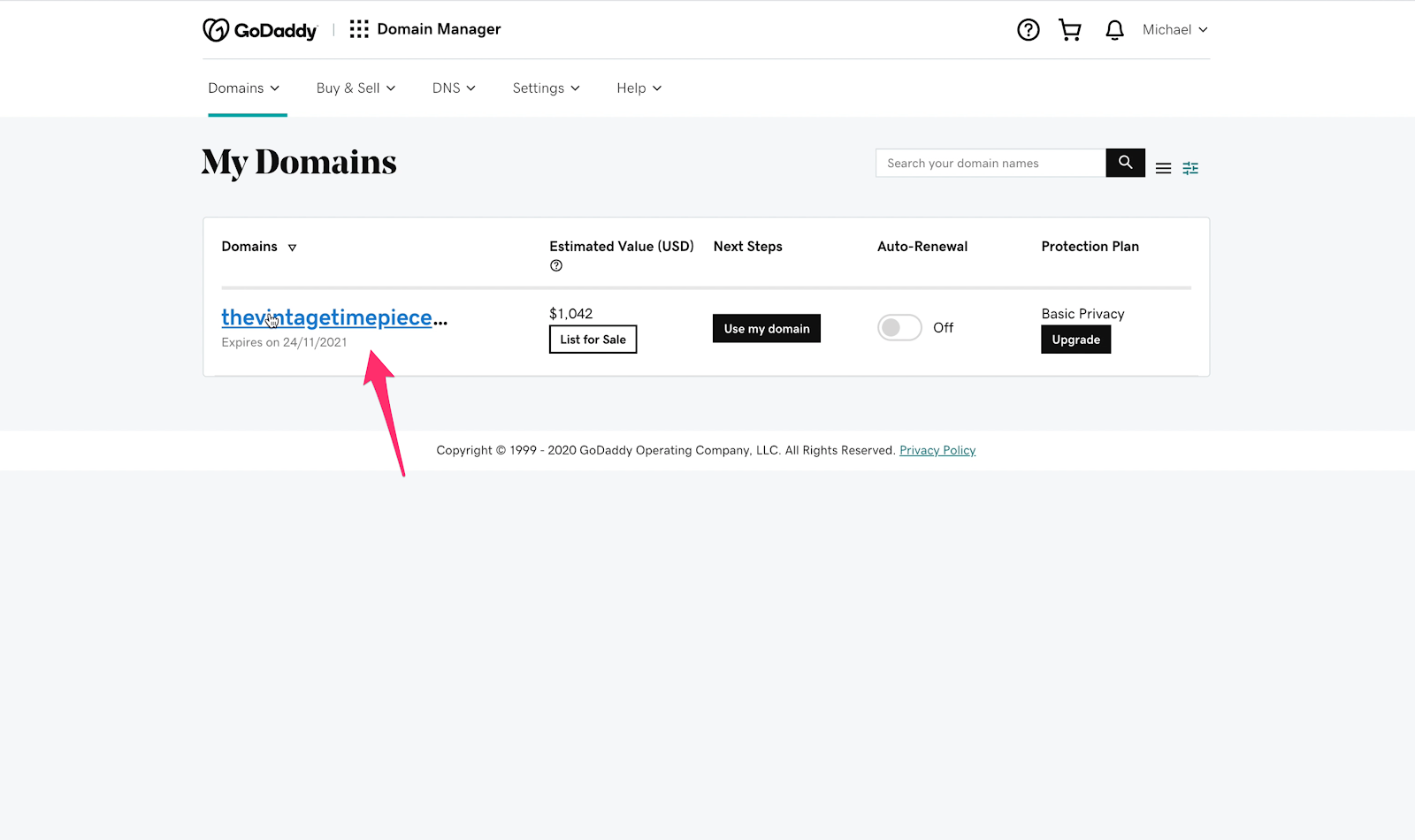Click the Expires on 24/11/2021 text
Viewport: 1415px width, 840px height.
[x=284, y=342]
